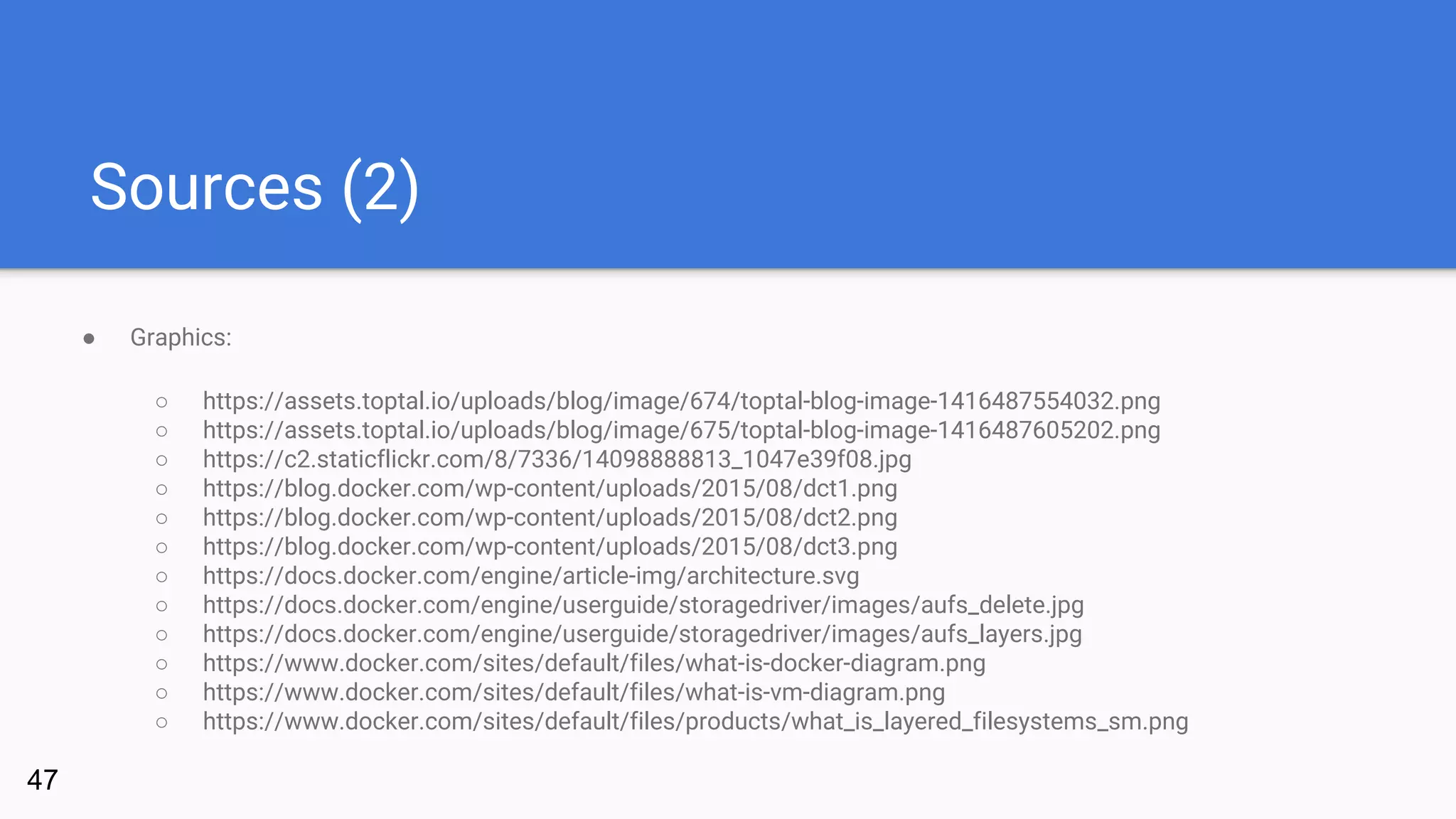
Task: Click the what-is-docker-diagram.png link
Action: 594,663
